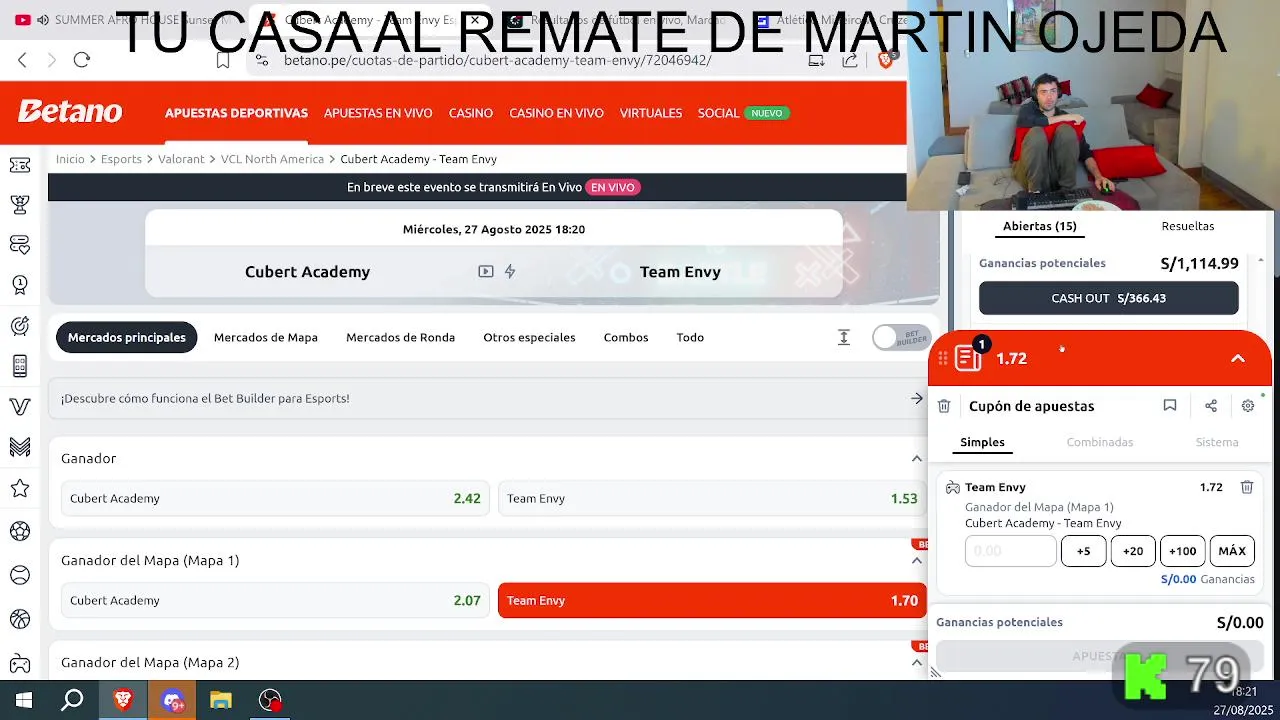Open Casino menu item
Image resolution: width=1280 pixels, height=720 pixels.
[x=471, y=113]
